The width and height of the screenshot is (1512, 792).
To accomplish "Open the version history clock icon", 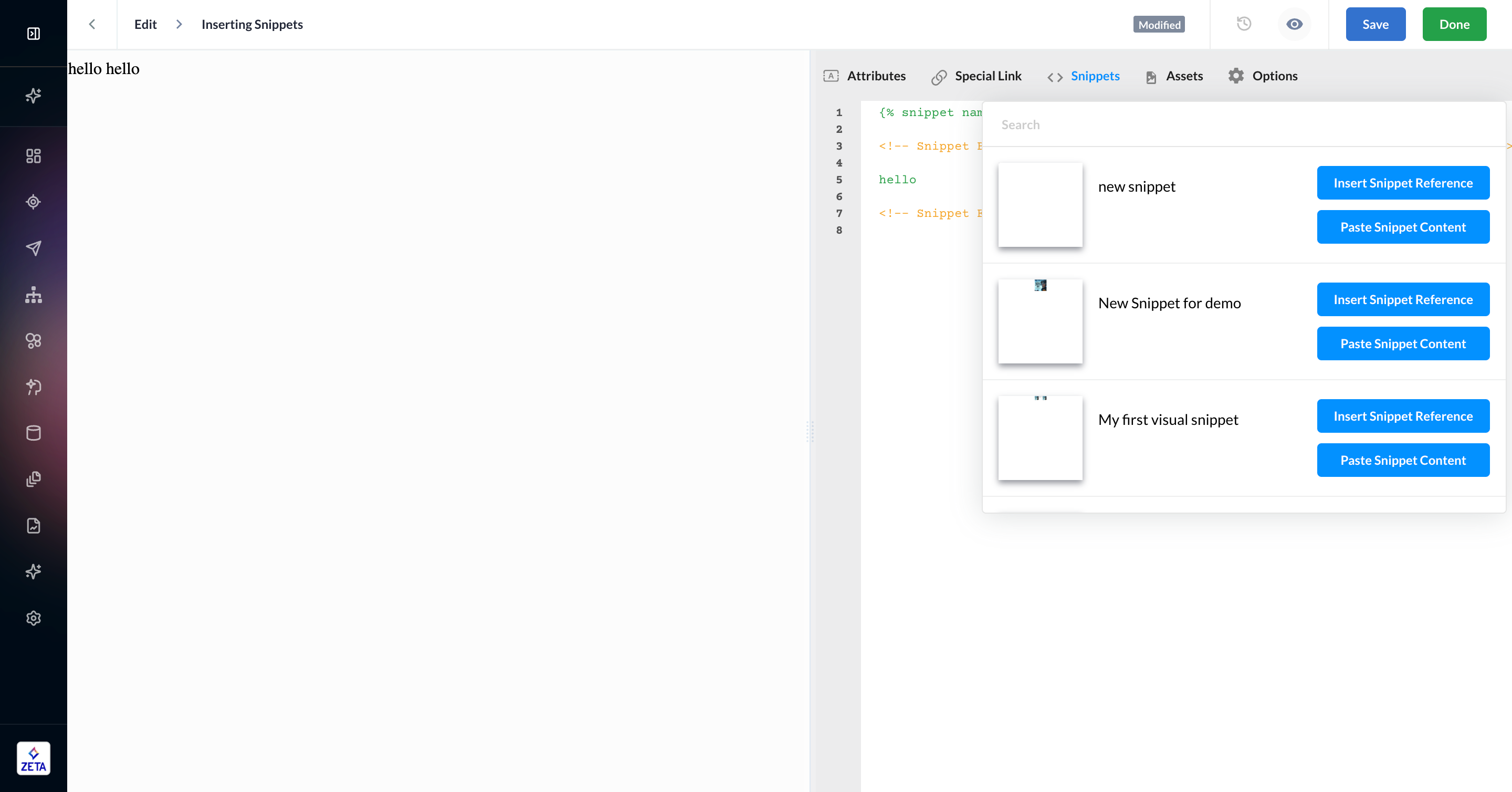I will tap(1244, 24).
